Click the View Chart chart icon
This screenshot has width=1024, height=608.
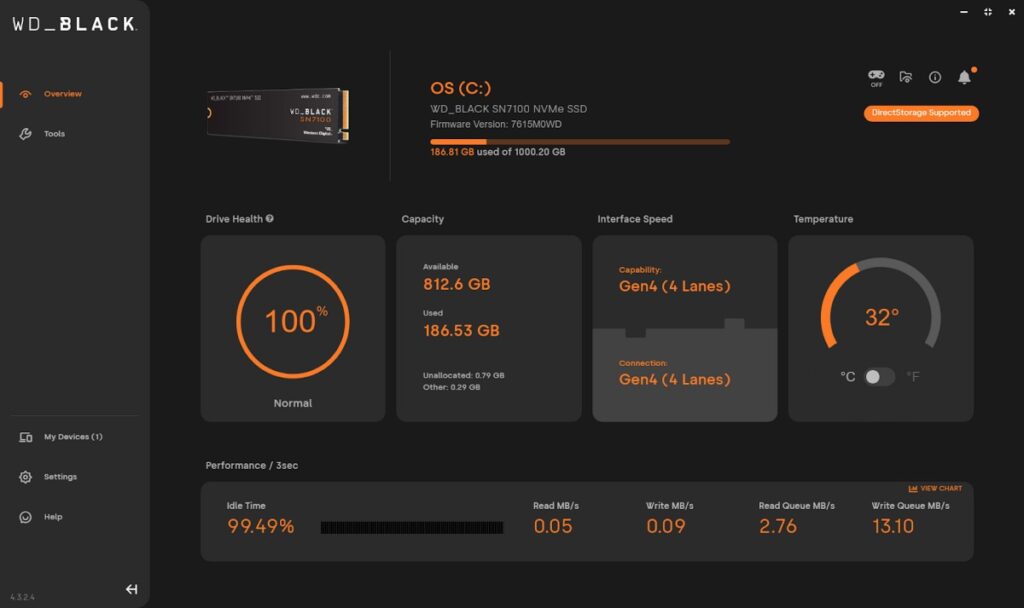click(x=912, y=488)
